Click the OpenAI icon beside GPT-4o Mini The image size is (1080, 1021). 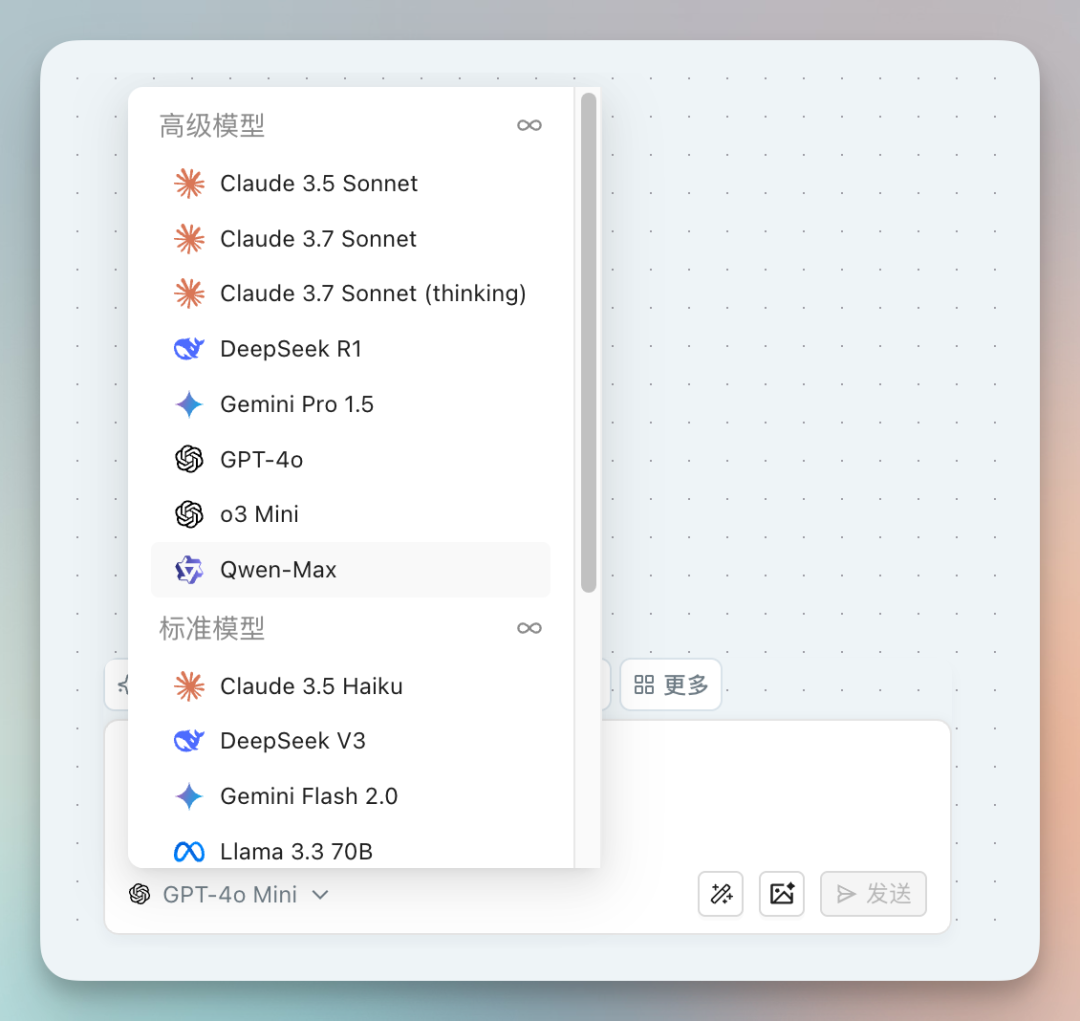[140, 894]
